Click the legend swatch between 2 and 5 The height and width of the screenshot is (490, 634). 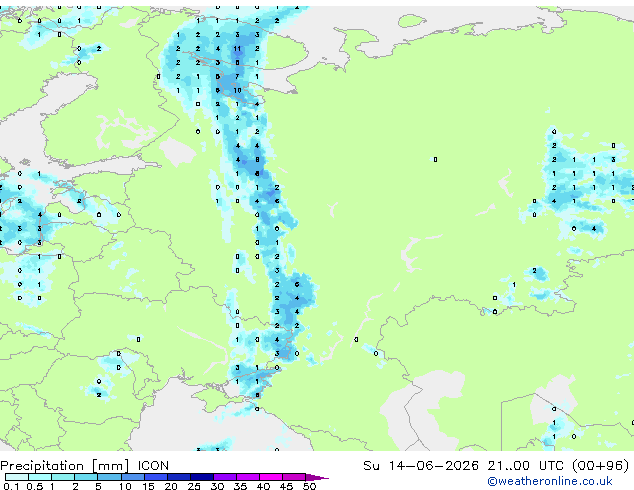(86, 477)
